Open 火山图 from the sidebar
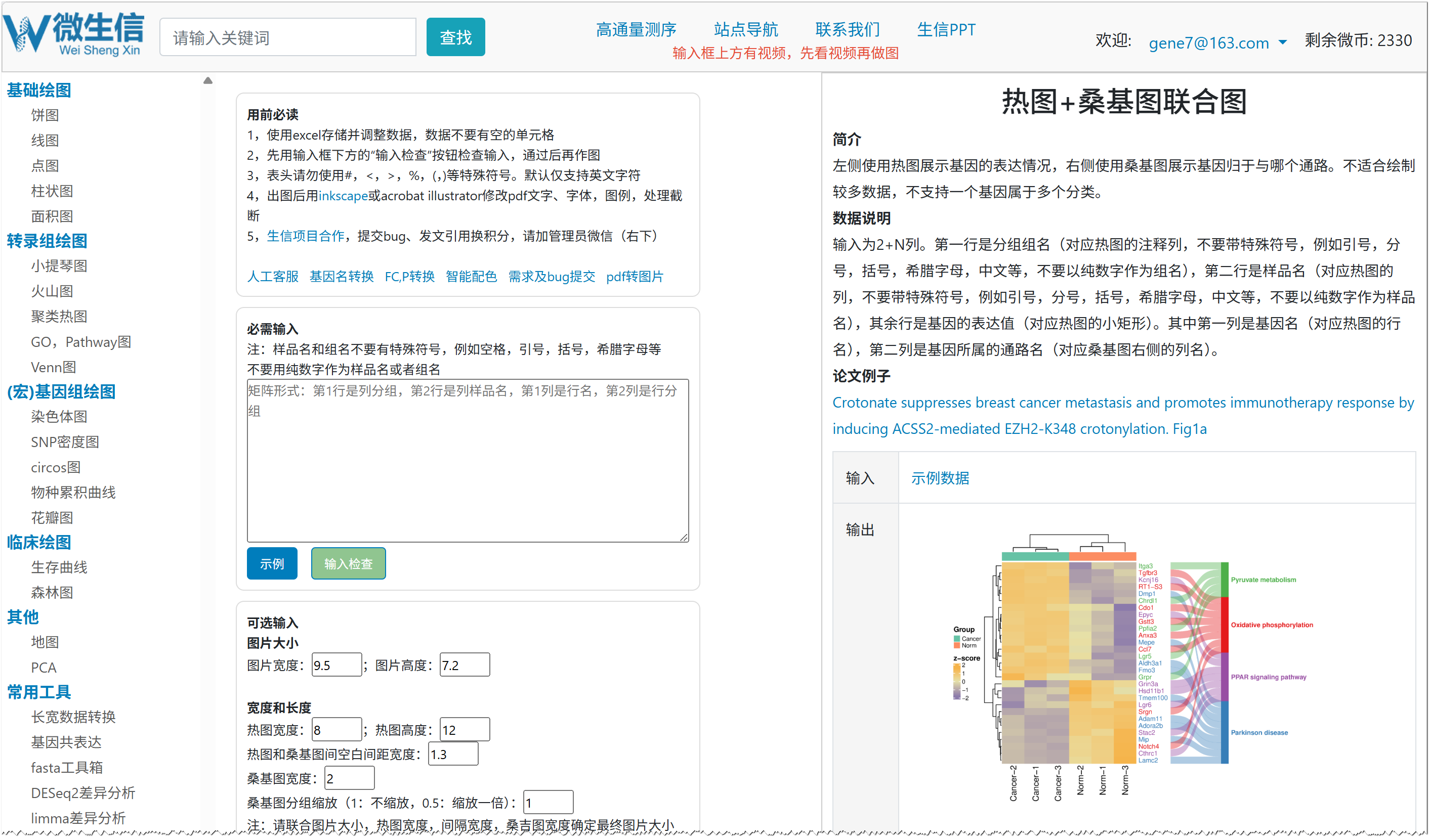The height and width of the screenshot is (840, 1429). coord(52,291)
